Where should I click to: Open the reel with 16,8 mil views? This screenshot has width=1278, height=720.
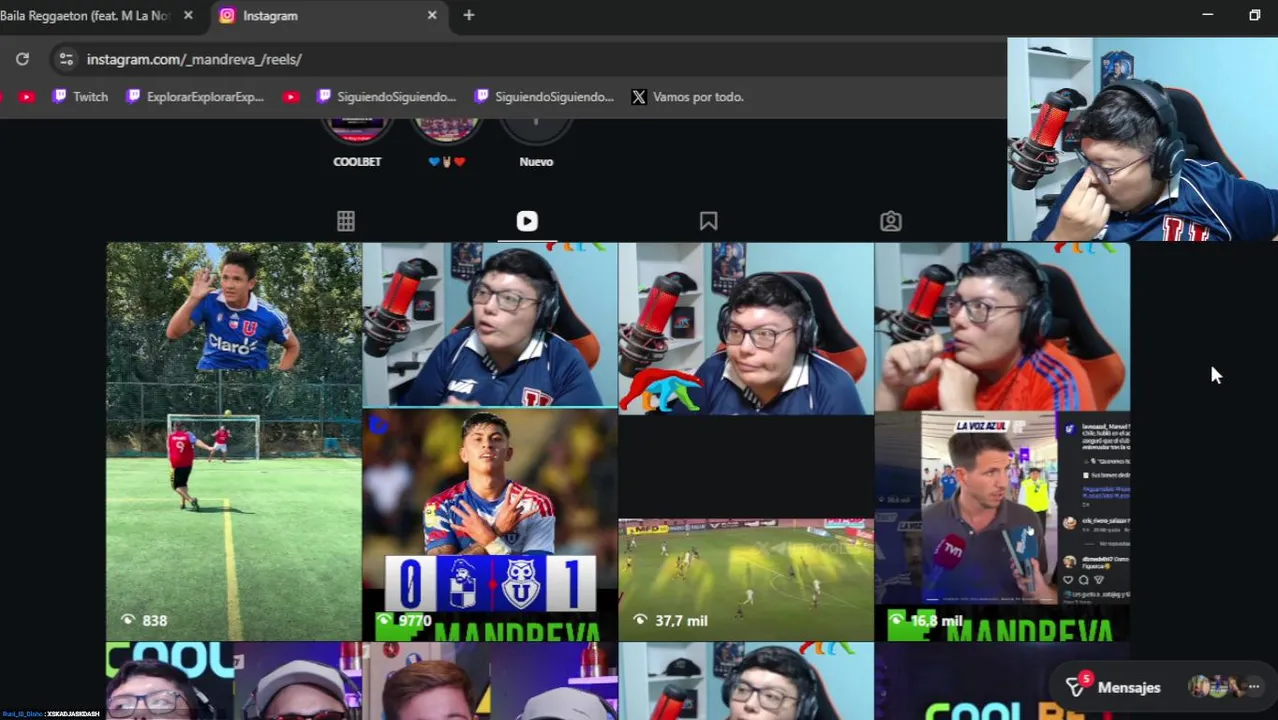click(1002, 441)
